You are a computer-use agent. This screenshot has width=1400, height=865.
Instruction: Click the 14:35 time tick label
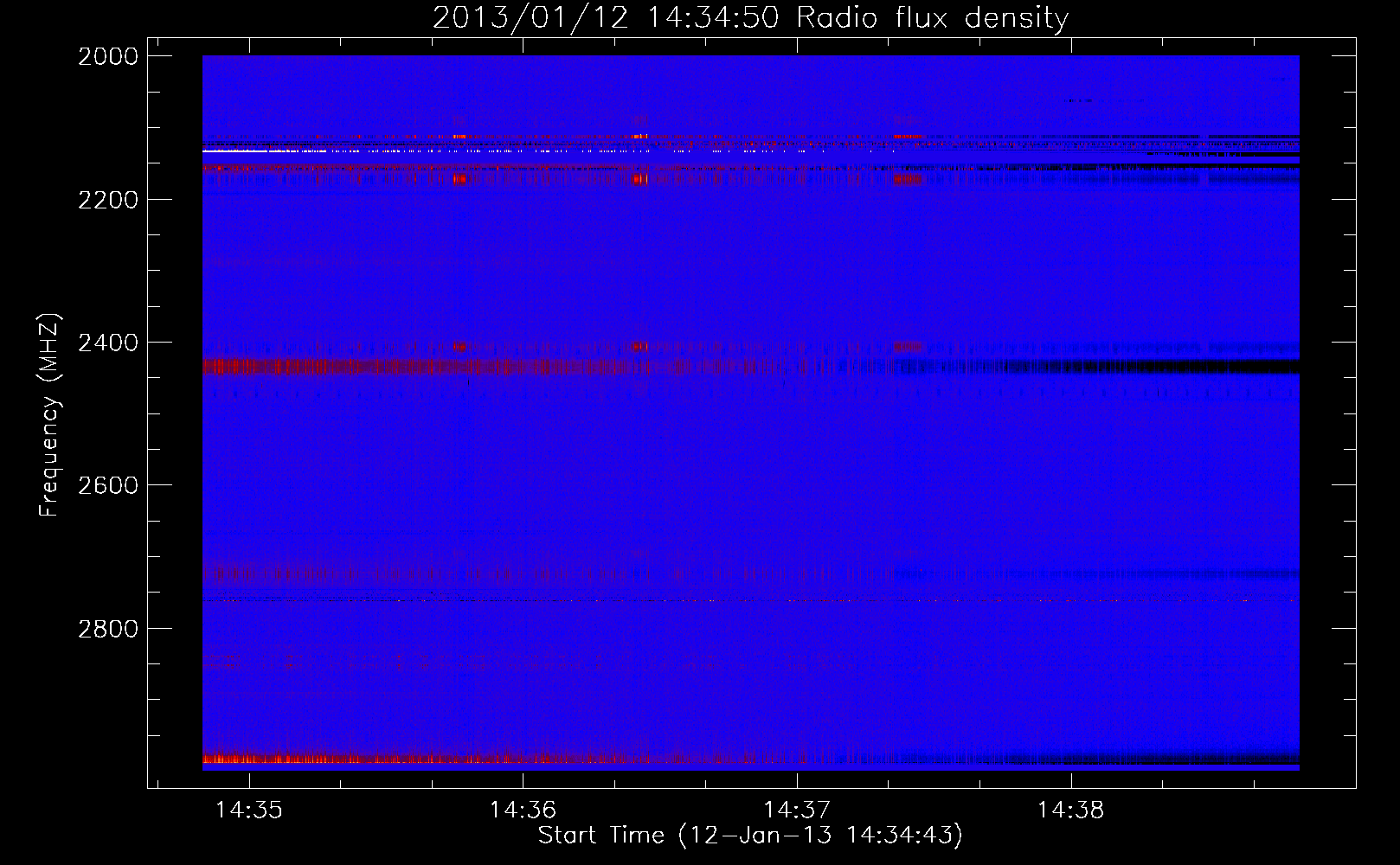point(249,811)
